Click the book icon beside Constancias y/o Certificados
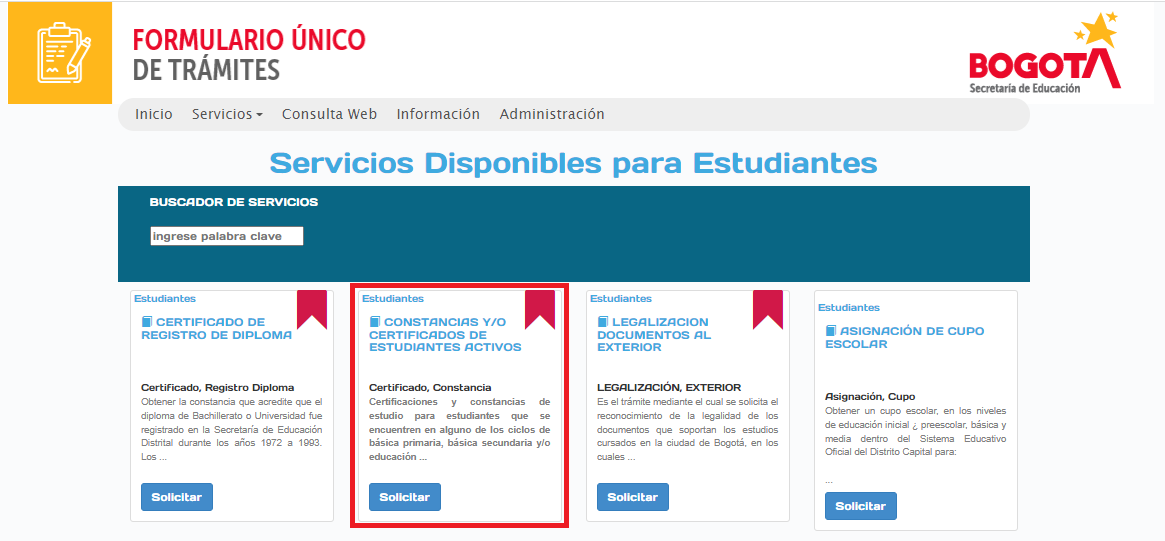 [375, 322]
